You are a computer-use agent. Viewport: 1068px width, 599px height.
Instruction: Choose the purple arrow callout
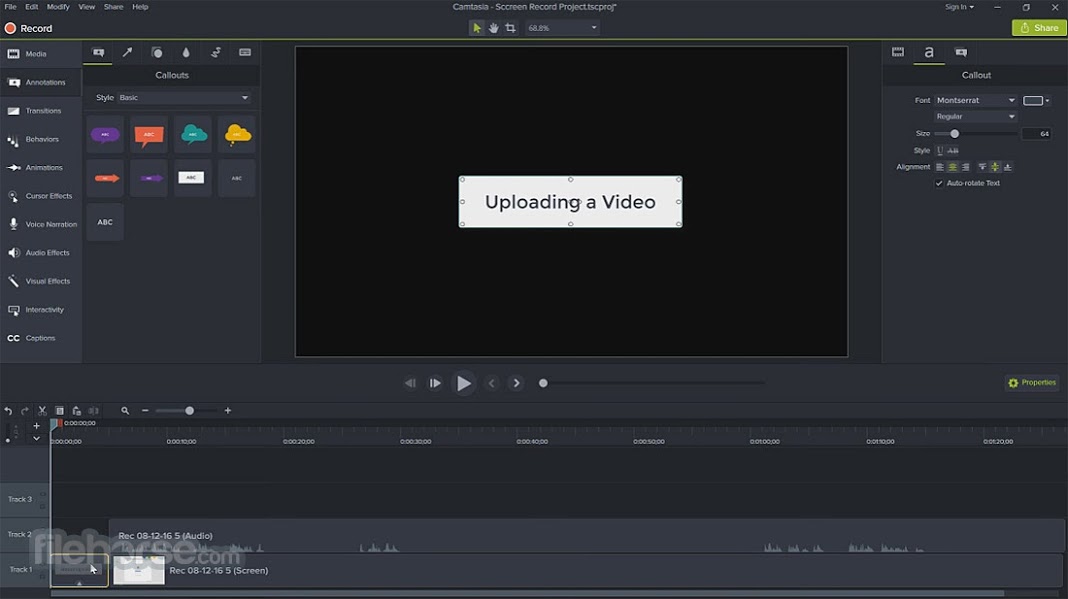tap(148, 179)
